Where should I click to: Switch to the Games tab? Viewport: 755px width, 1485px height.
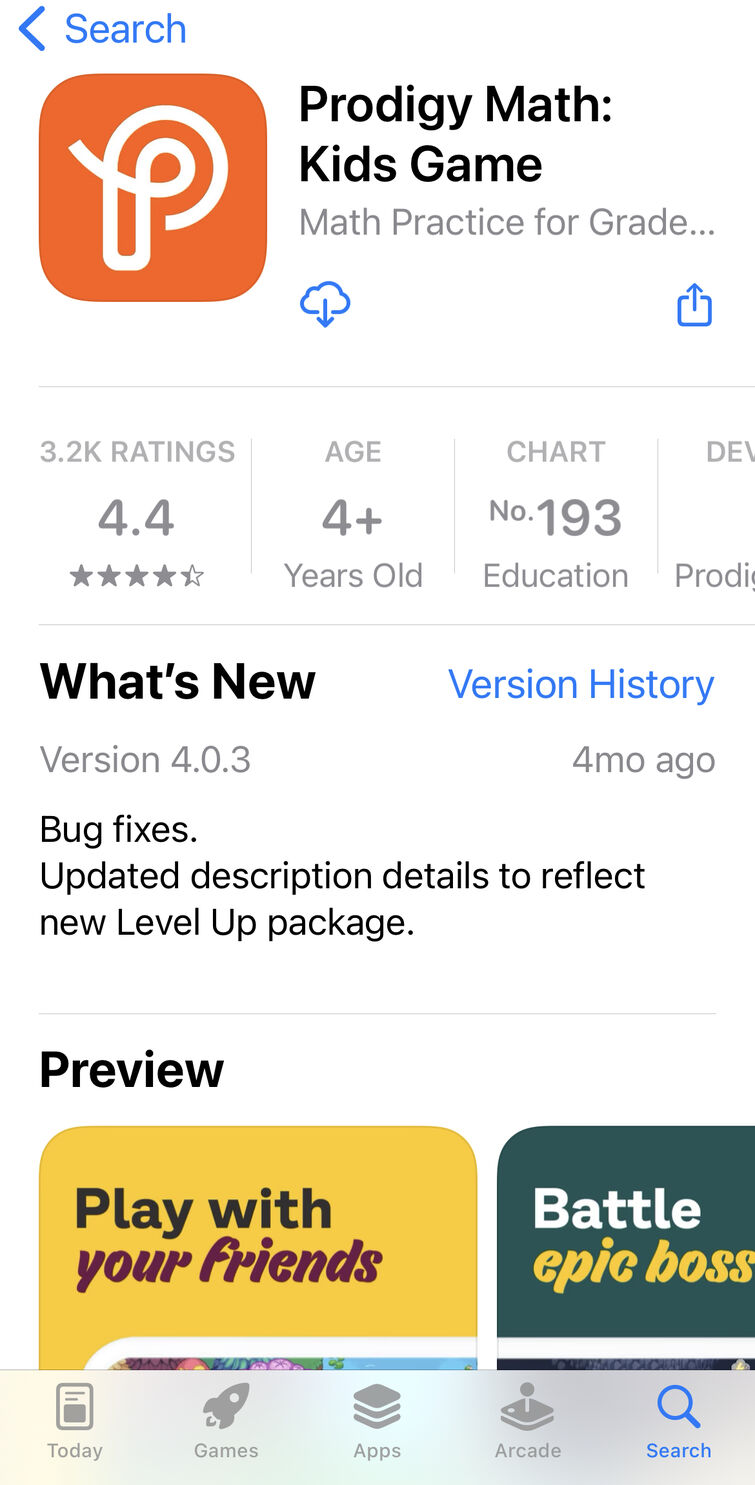226,1422
